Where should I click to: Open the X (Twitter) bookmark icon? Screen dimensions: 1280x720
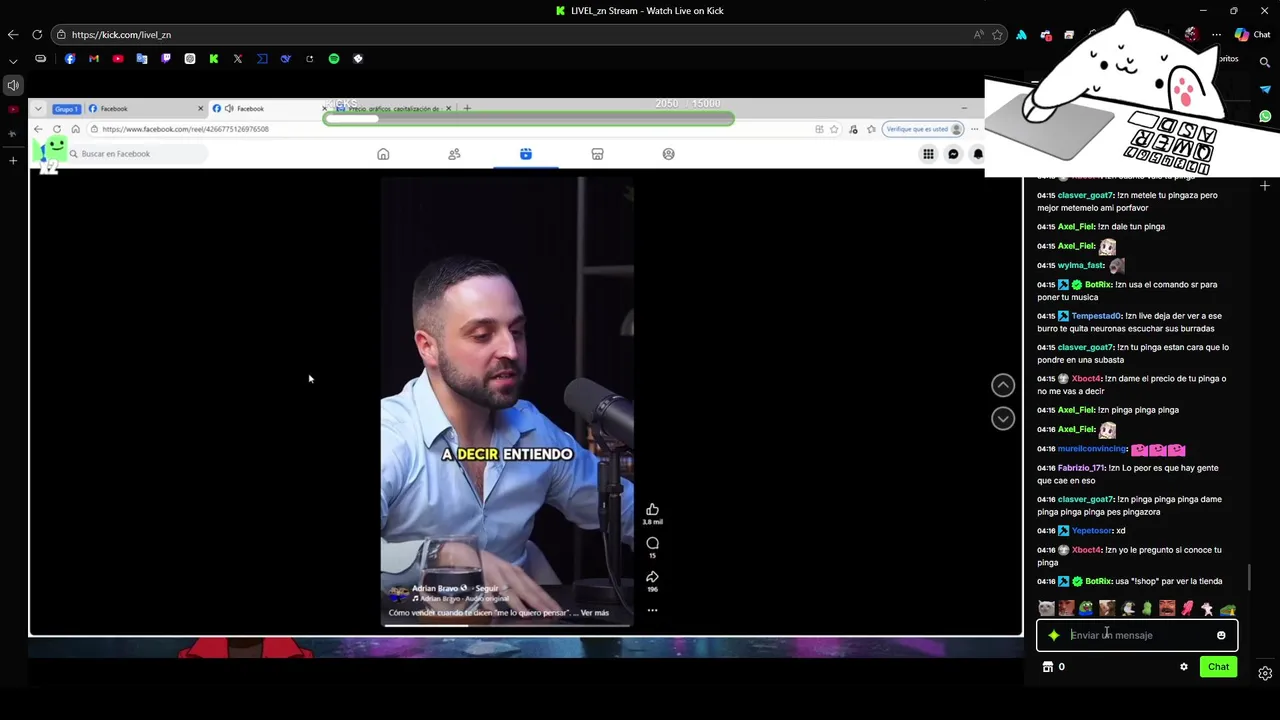(238, 59)
